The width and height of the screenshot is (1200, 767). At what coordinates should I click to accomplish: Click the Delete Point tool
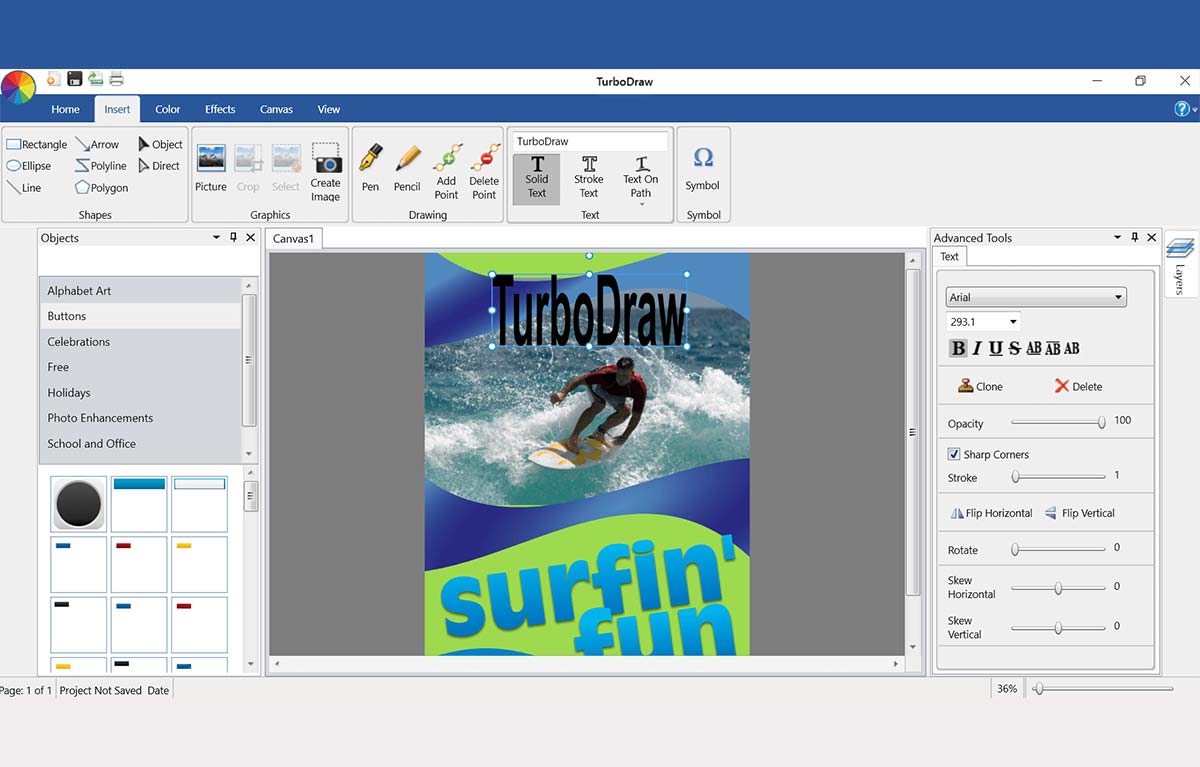(x=484, y=172)
